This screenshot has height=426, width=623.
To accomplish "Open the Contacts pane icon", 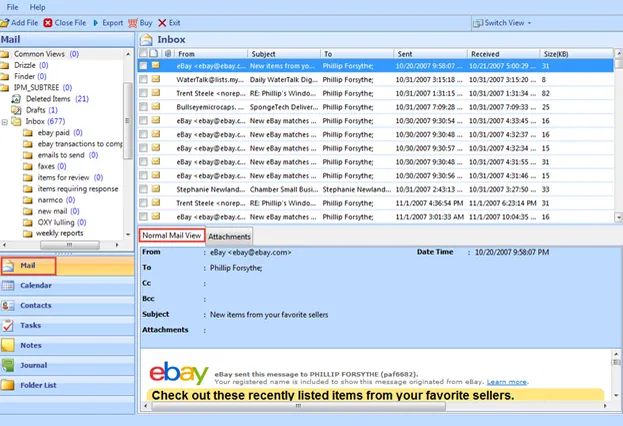I will coord(8,305).
